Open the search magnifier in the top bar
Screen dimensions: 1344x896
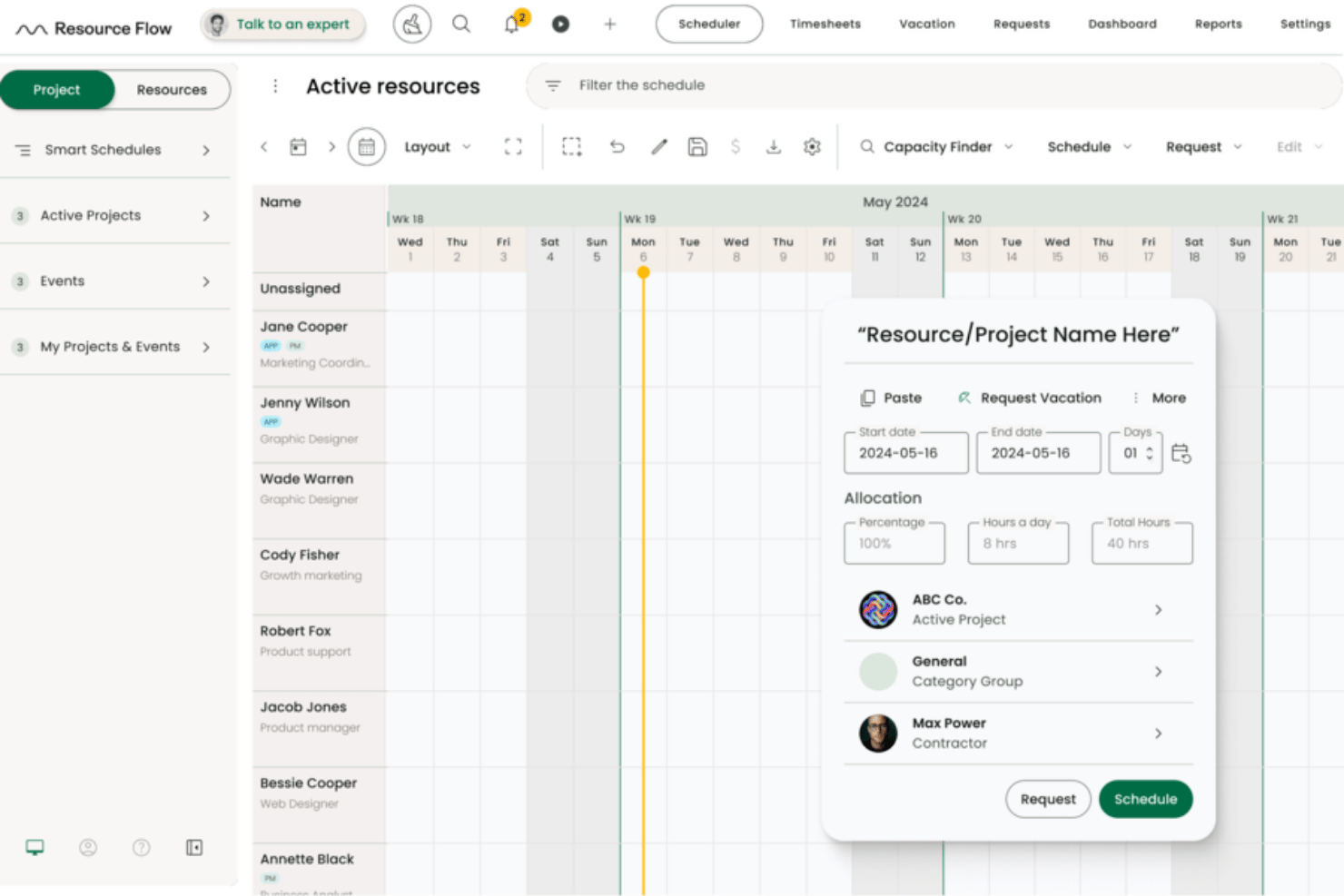coord(461,24)
